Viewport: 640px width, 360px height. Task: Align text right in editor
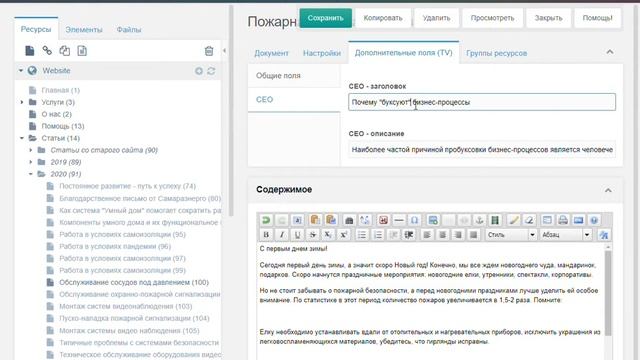tap(458, 235)
